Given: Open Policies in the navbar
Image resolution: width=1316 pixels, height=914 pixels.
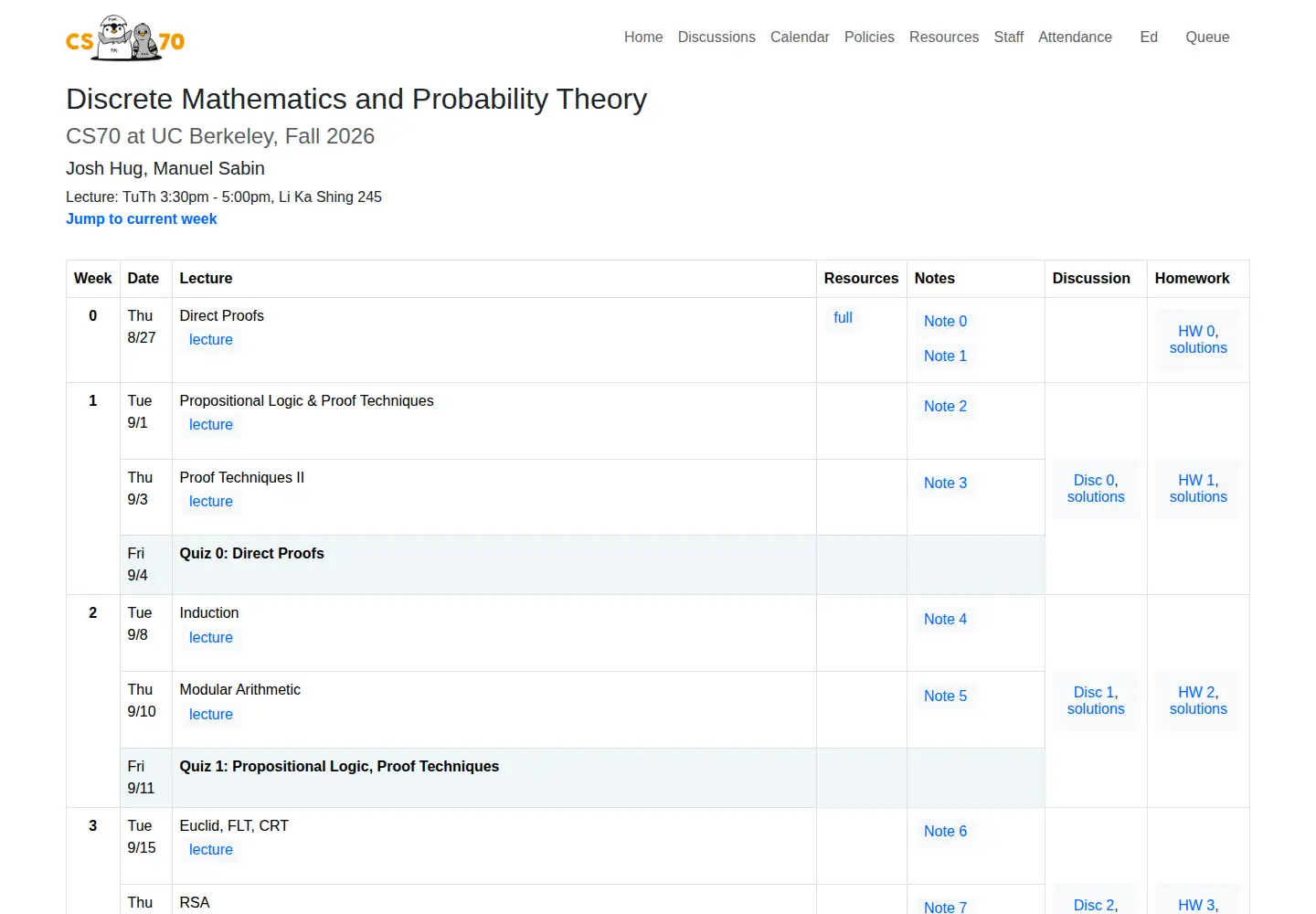Looking at the screenshot, I should pyautogui.click(x=869, y=37).
